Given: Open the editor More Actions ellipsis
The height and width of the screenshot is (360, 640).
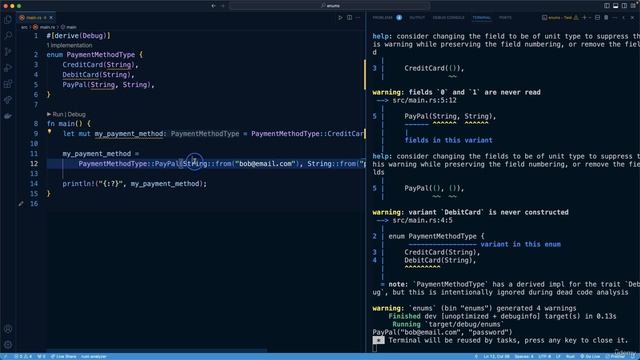Looking at the screenshot, I should [x=358, y=18].
